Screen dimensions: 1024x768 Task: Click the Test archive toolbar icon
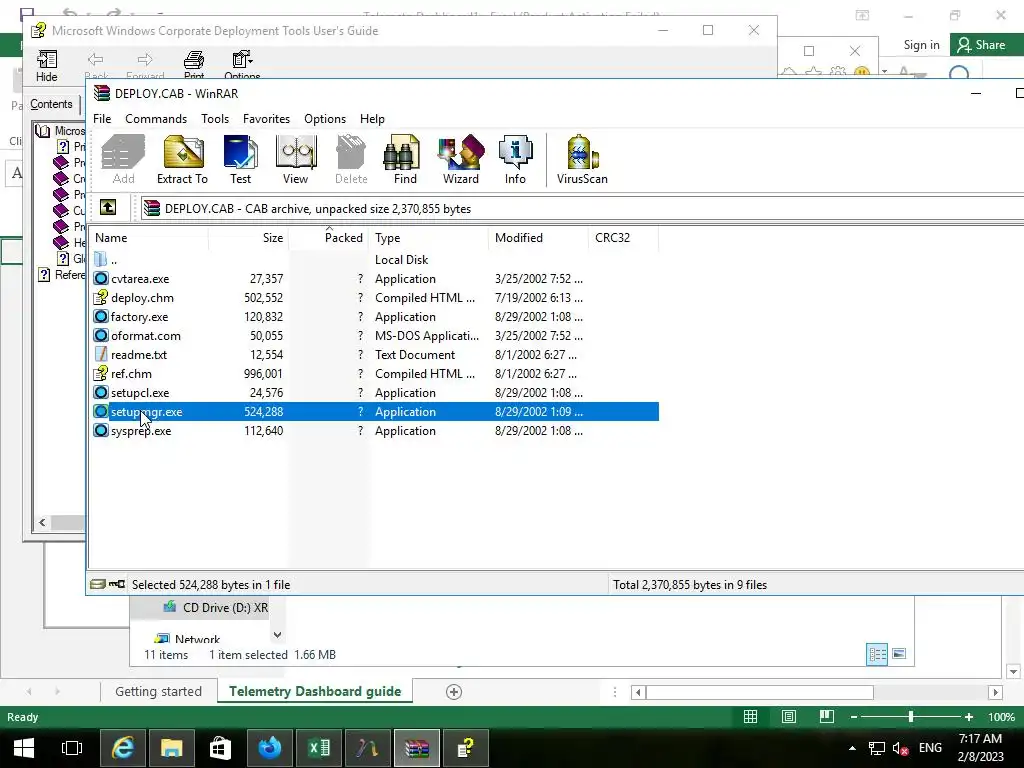pos(240,159)
